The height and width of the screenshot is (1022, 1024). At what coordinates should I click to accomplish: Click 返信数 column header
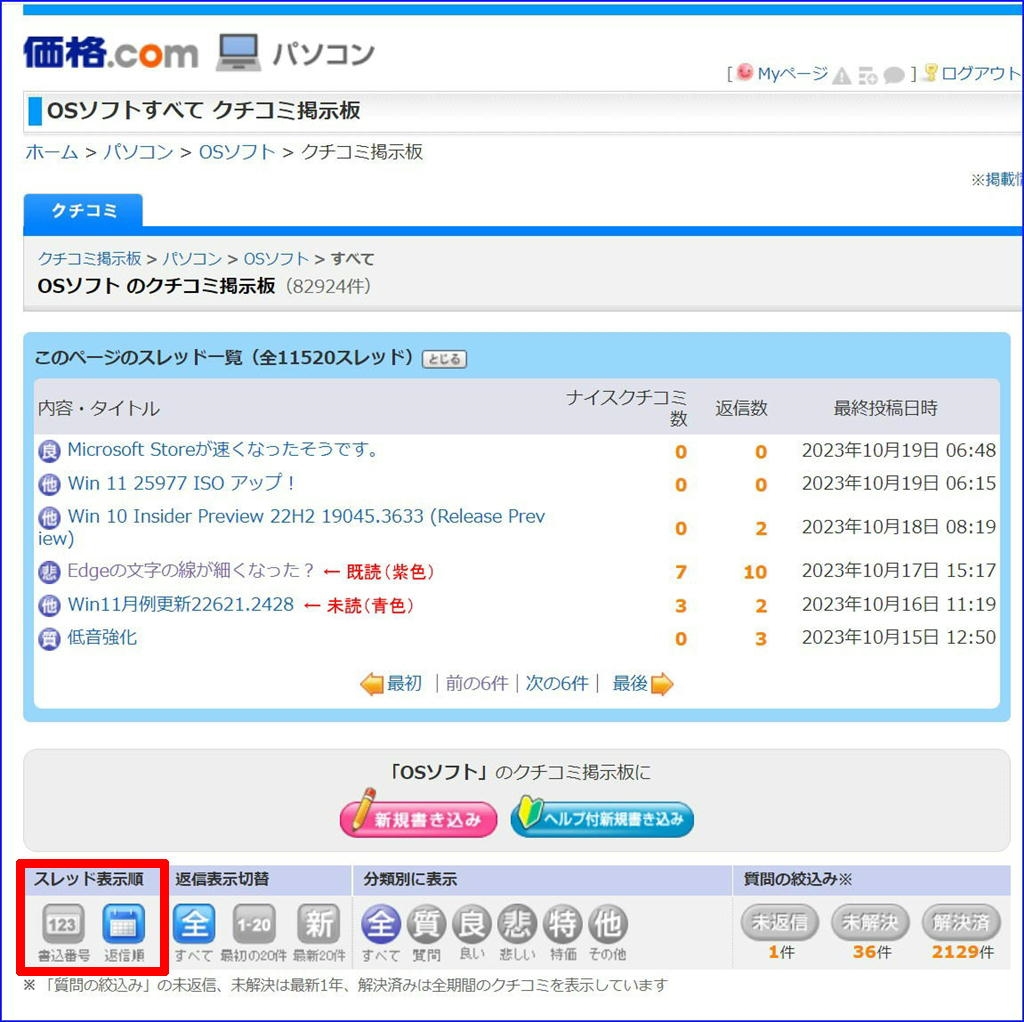coord(741,408)
